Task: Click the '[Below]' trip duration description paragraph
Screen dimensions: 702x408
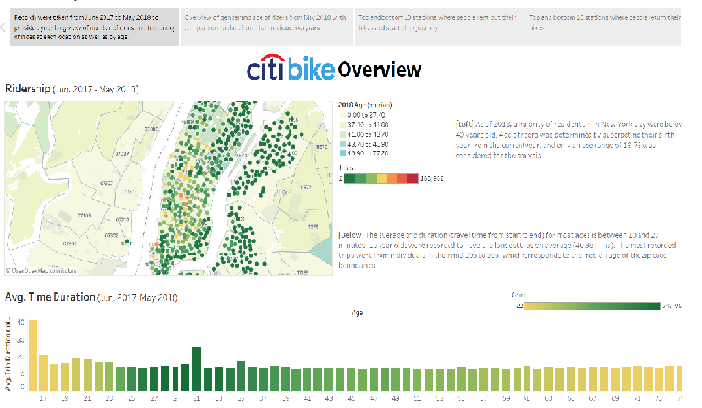Action: tap(507, 250)
